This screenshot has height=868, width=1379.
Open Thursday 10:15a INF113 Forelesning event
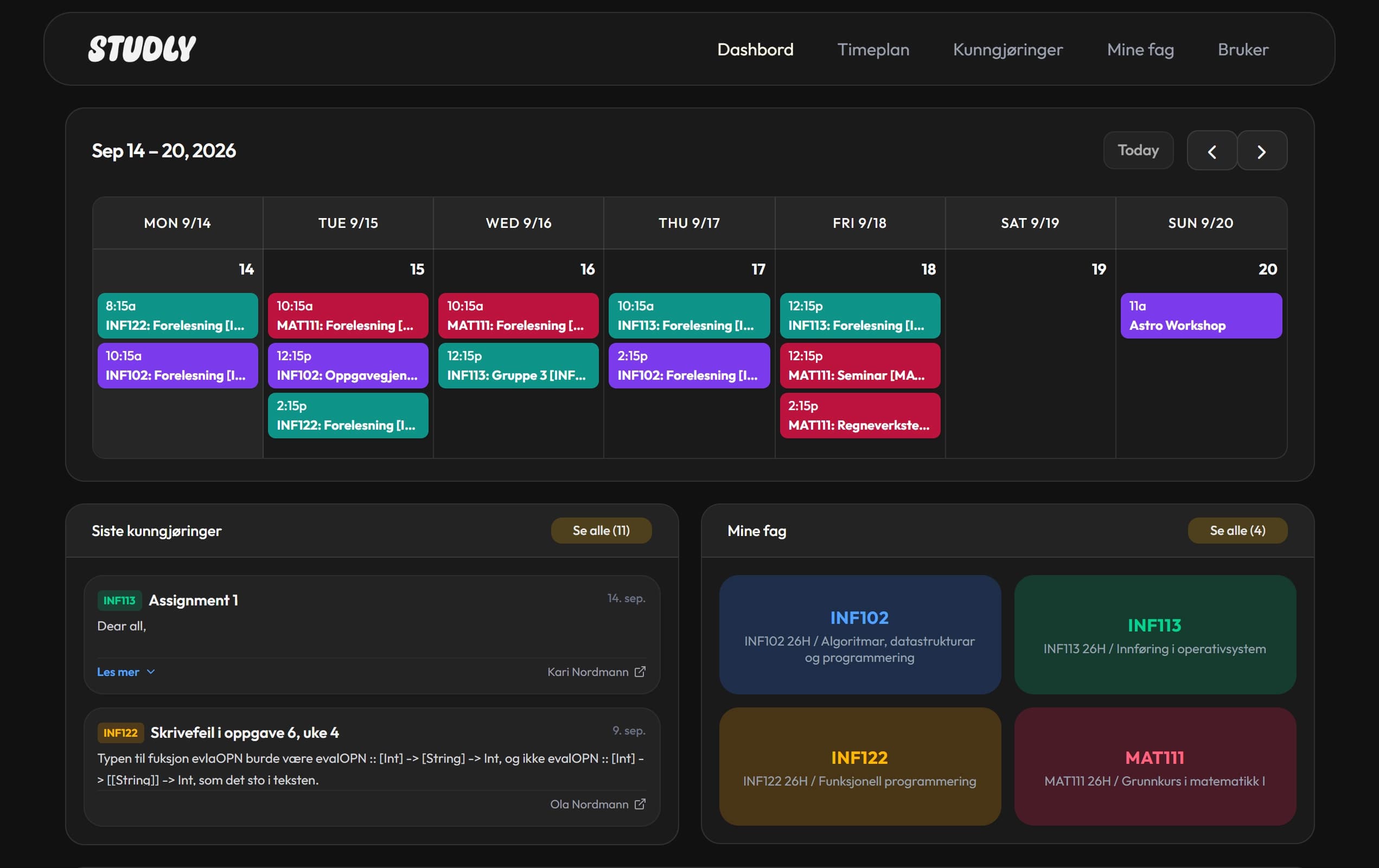tap(689, 316)
